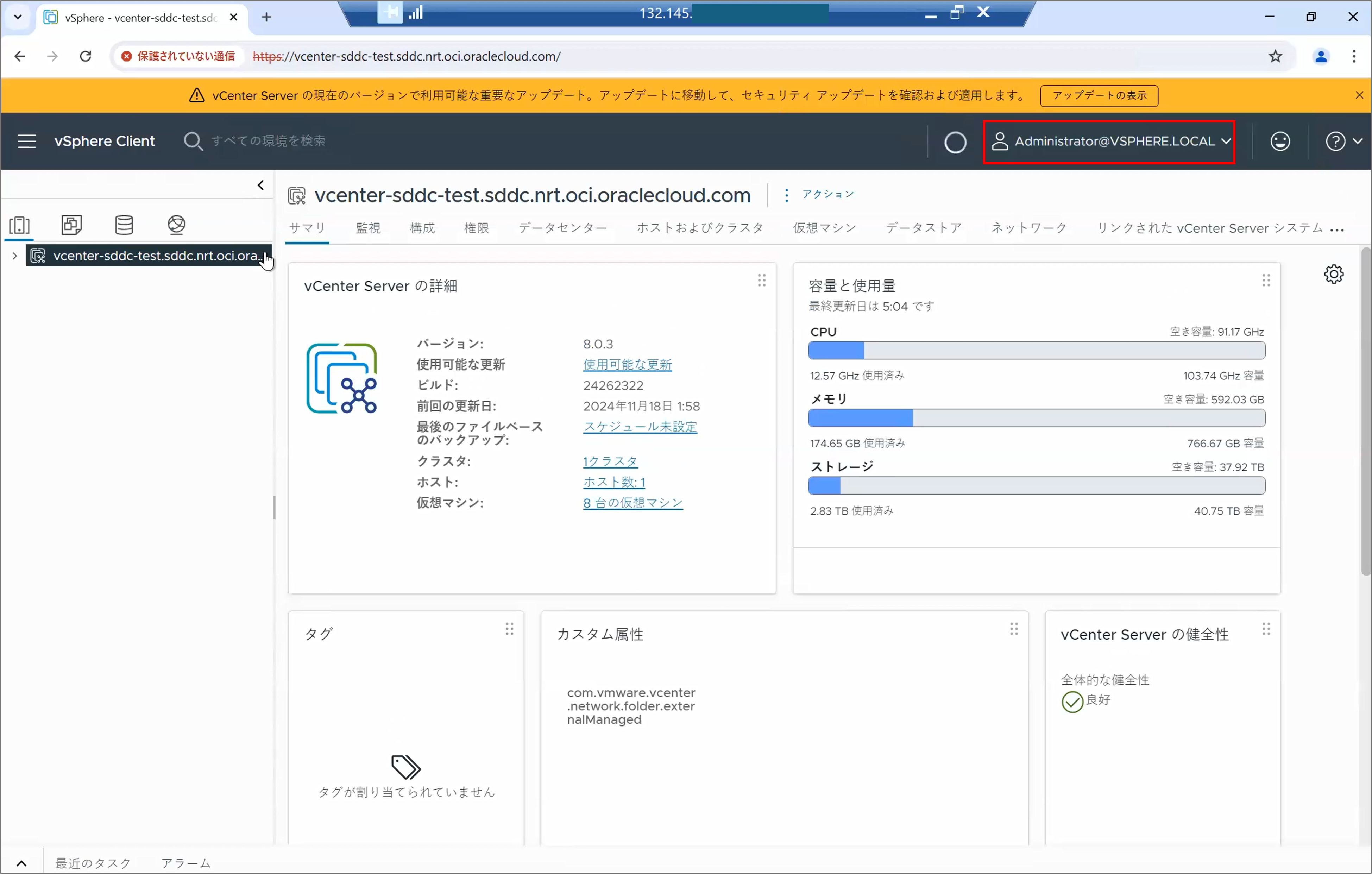Click the 良好 health check icon
This screenshot has height=874, width=1372.
point(1072,702)
